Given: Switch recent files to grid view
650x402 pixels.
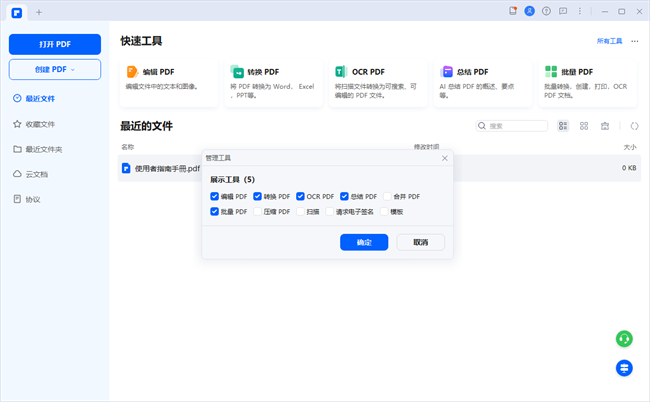Looking at the screenshot, I should tap(584, 126).
